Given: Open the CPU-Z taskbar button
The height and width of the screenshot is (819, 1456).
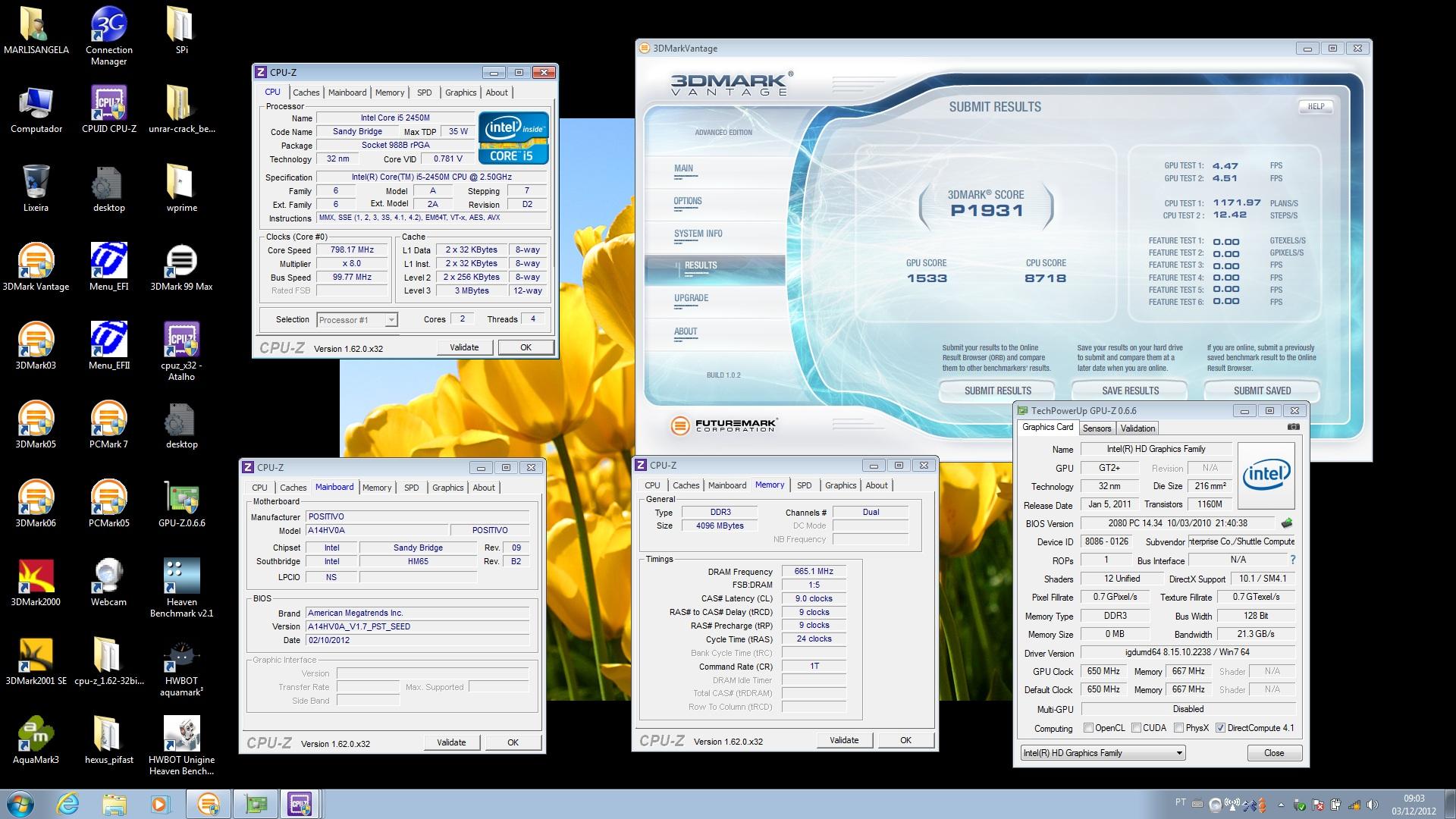Looking at the screenshot, I should pos(300,804).
